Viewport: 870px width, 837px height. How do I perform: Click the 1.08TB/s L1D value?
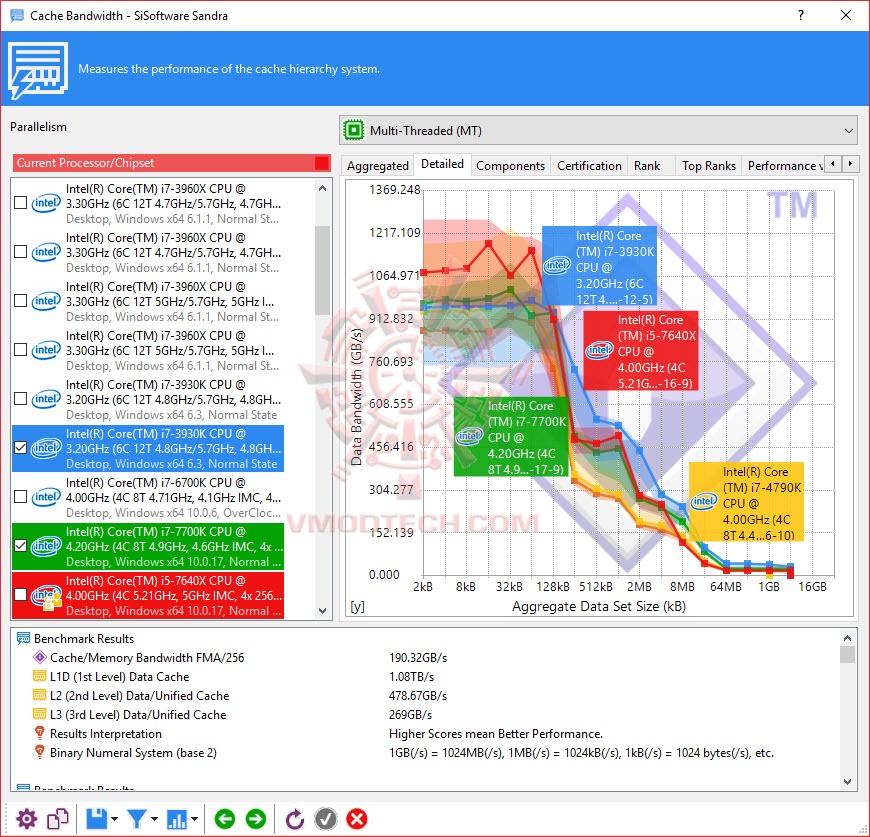(x=411, y=676)
